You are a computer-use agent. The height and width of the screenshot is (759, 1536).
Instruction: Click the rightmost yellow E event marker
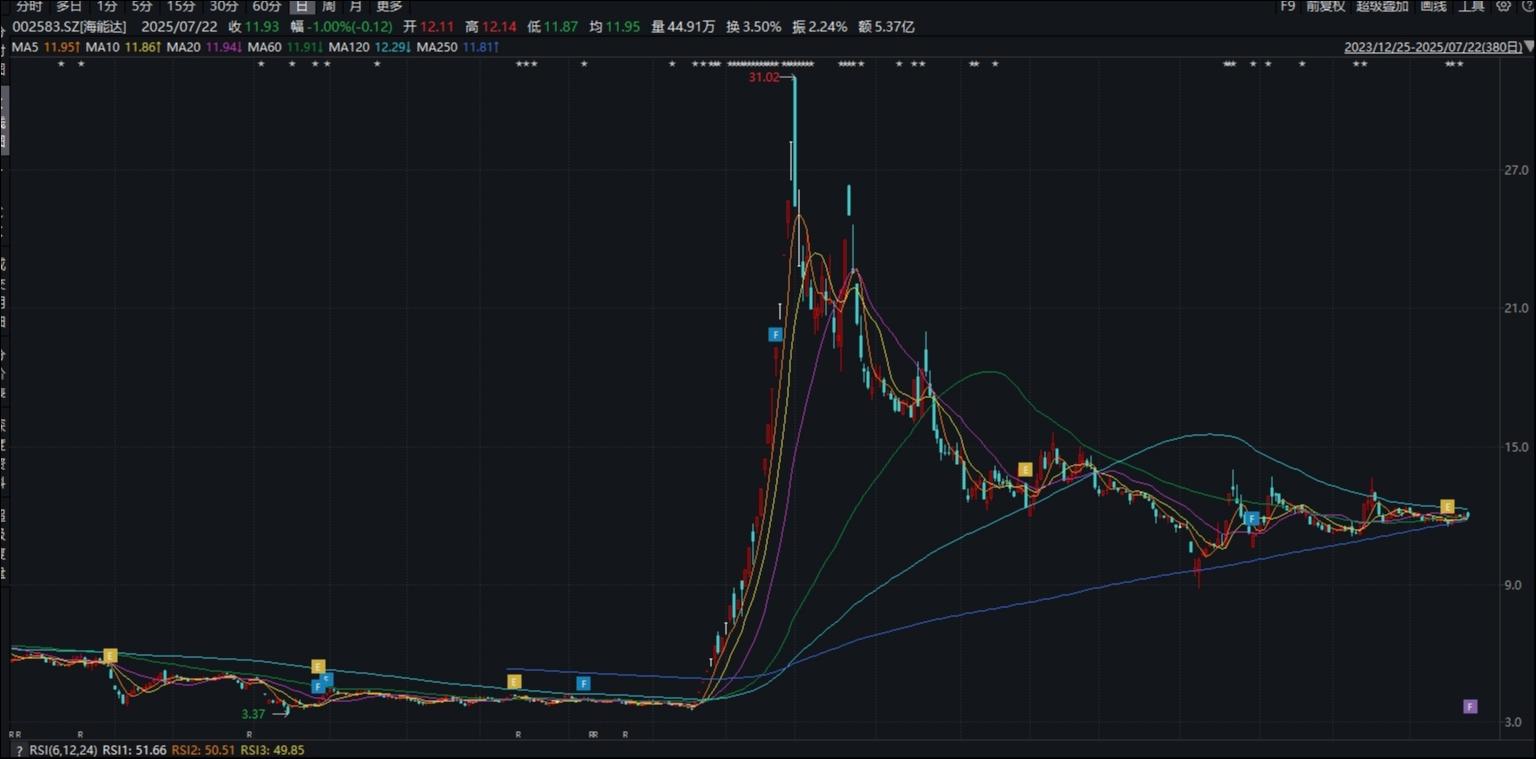(x=1447, y=507)
